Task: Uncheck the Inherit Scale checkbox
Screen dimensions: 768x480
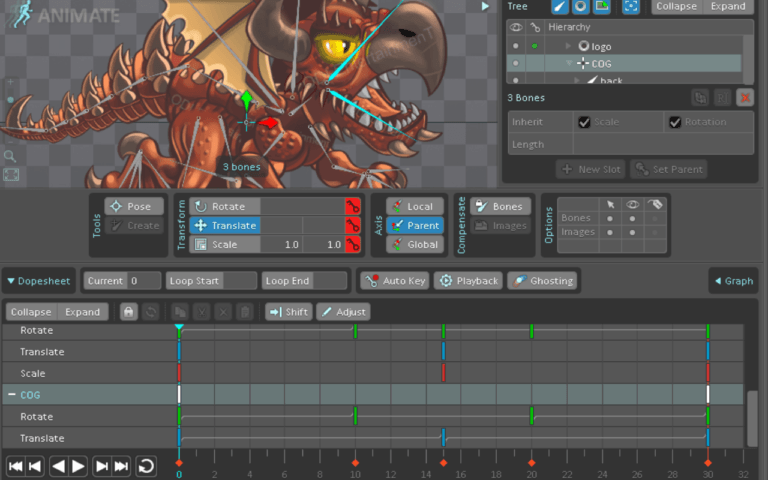Action: click(584, 122)
